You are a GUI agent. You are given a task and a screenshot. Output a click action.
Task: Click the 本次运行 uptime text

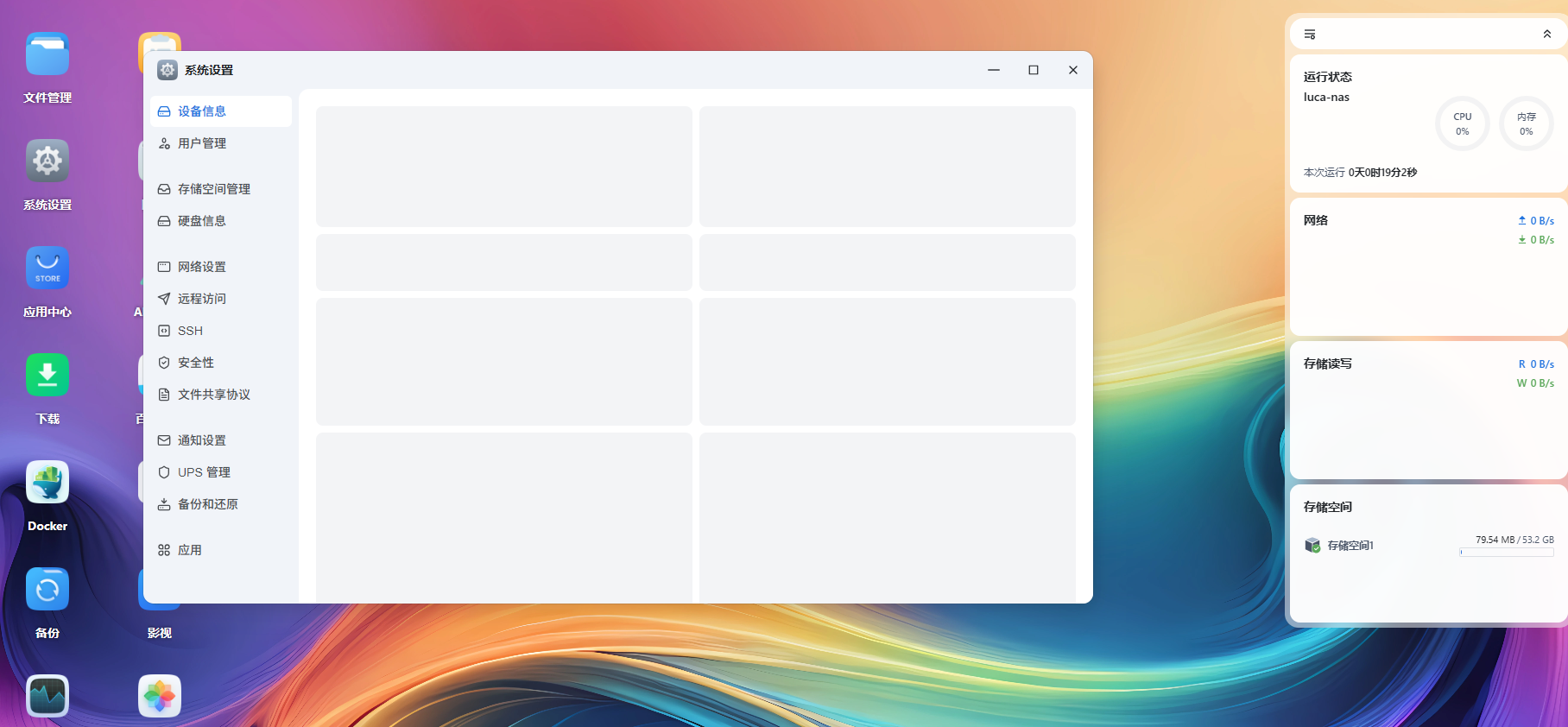pyautogui.click(x=1360, y=173)
